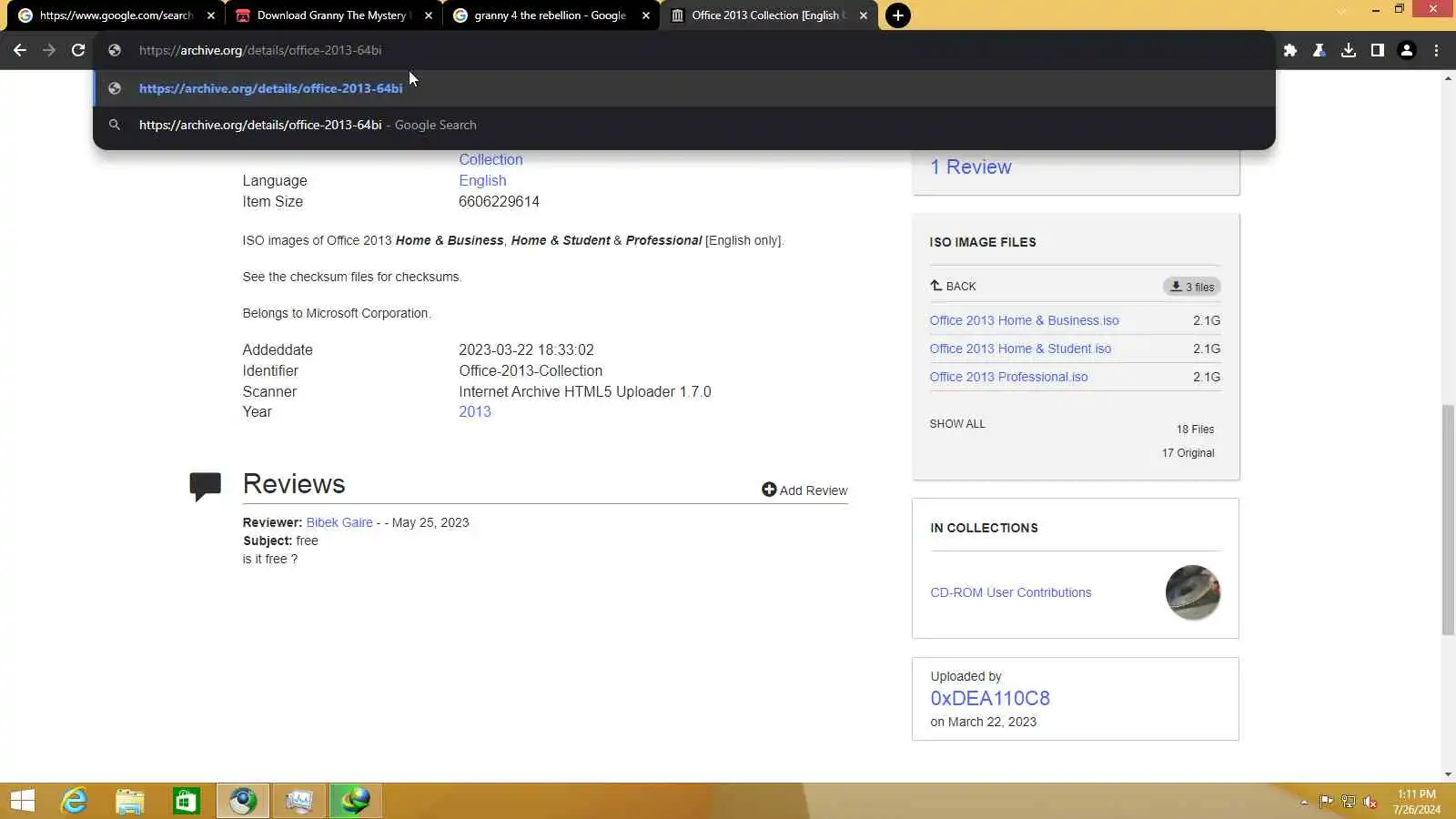Open the 2013 year link

point(475,411)
